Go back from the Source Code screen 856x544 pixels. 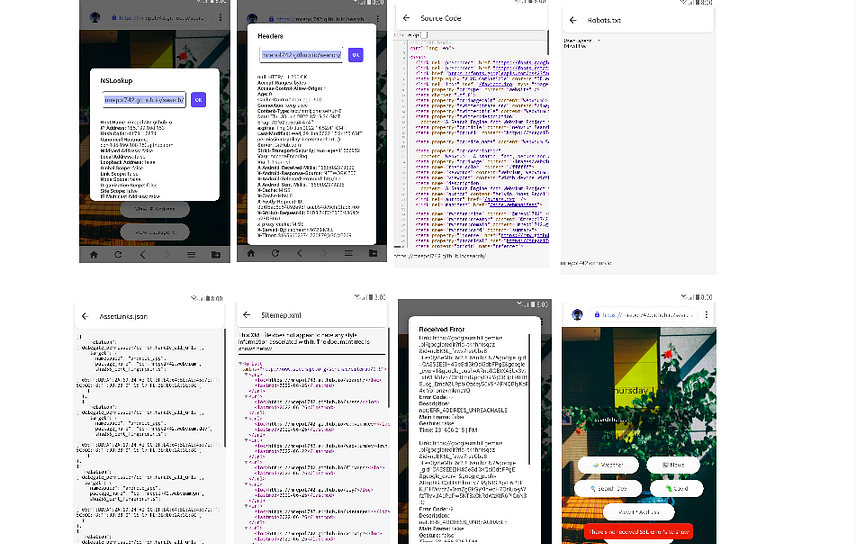tap(406, 18)
